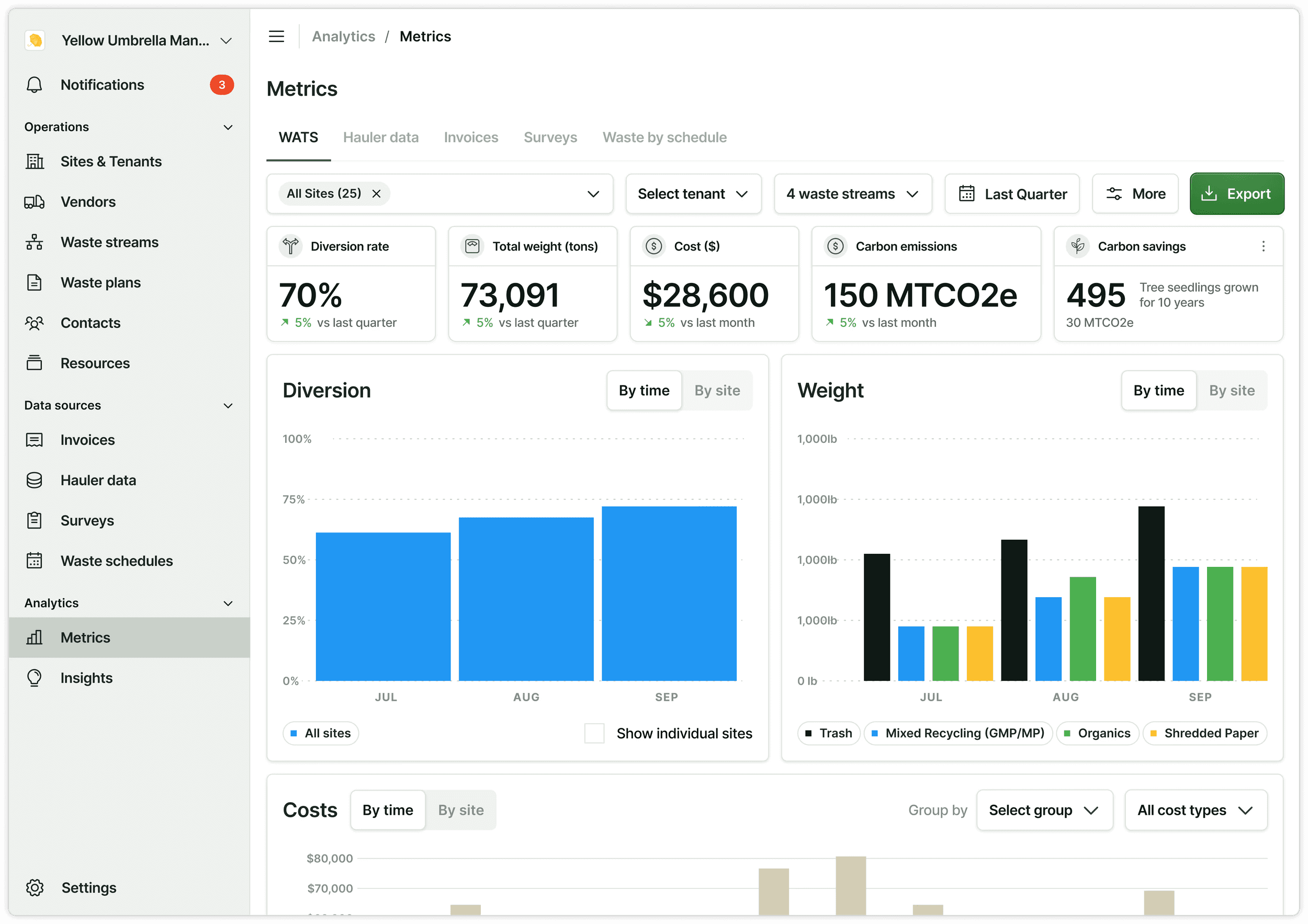This screenshot has height=924, width=1308.
Task: Open the sites selector dropdown arrow
Action: [593, 194]
